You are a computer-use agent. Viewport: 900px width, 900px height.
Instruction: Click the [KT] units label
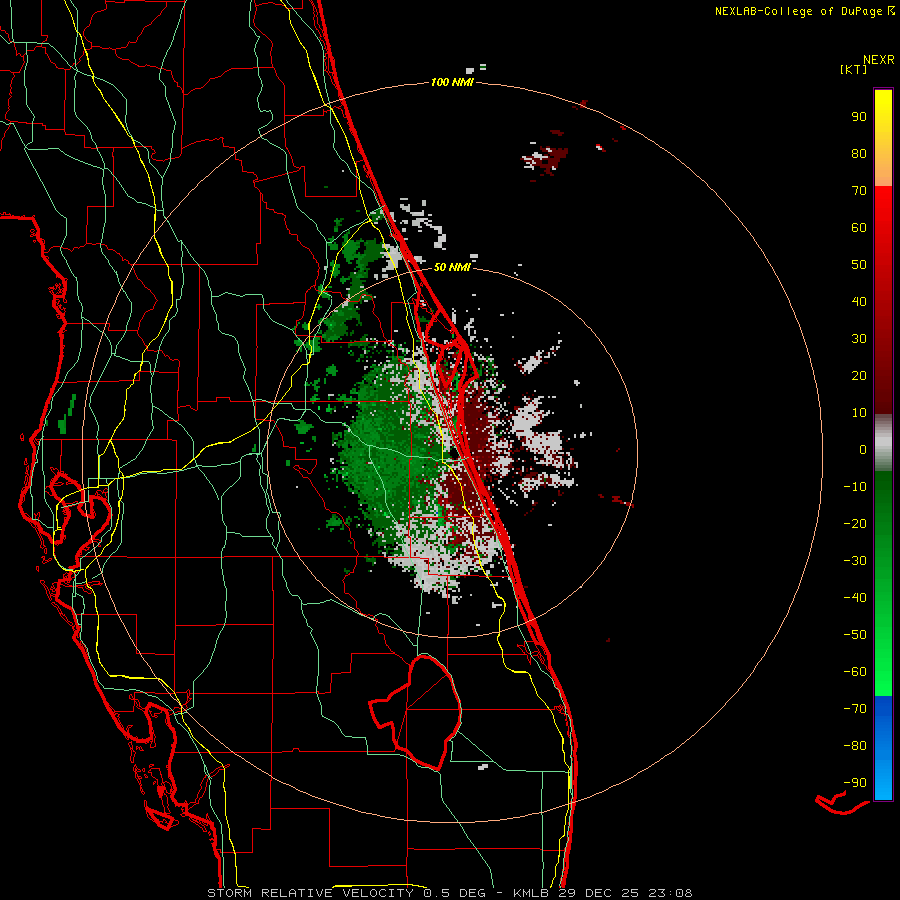[x=854, y=69]
